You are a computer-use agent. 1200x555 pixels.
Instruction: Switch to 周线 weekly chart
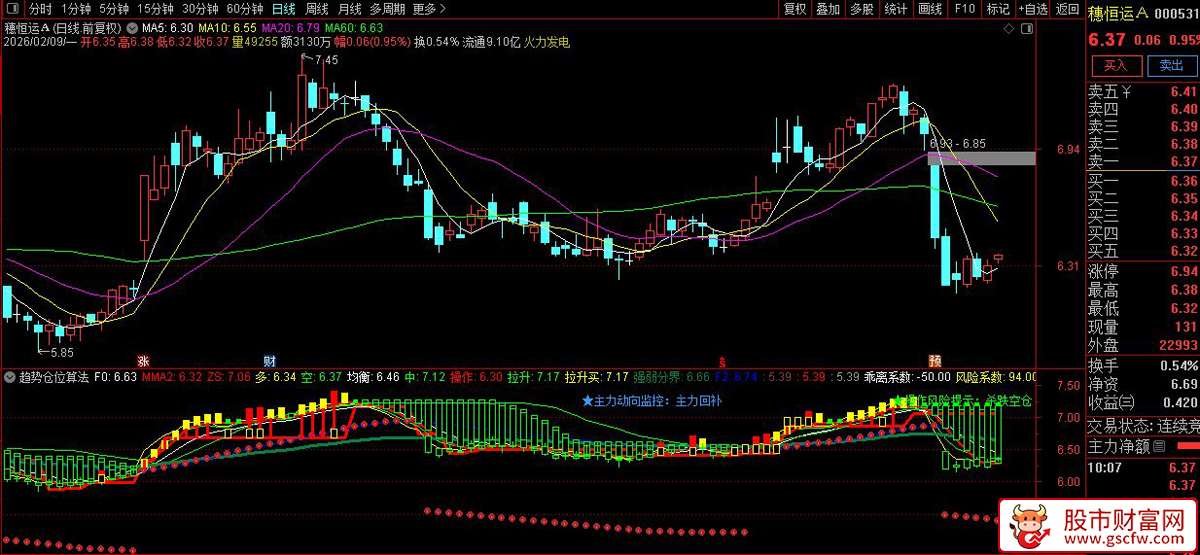click(x=317, y=9)
